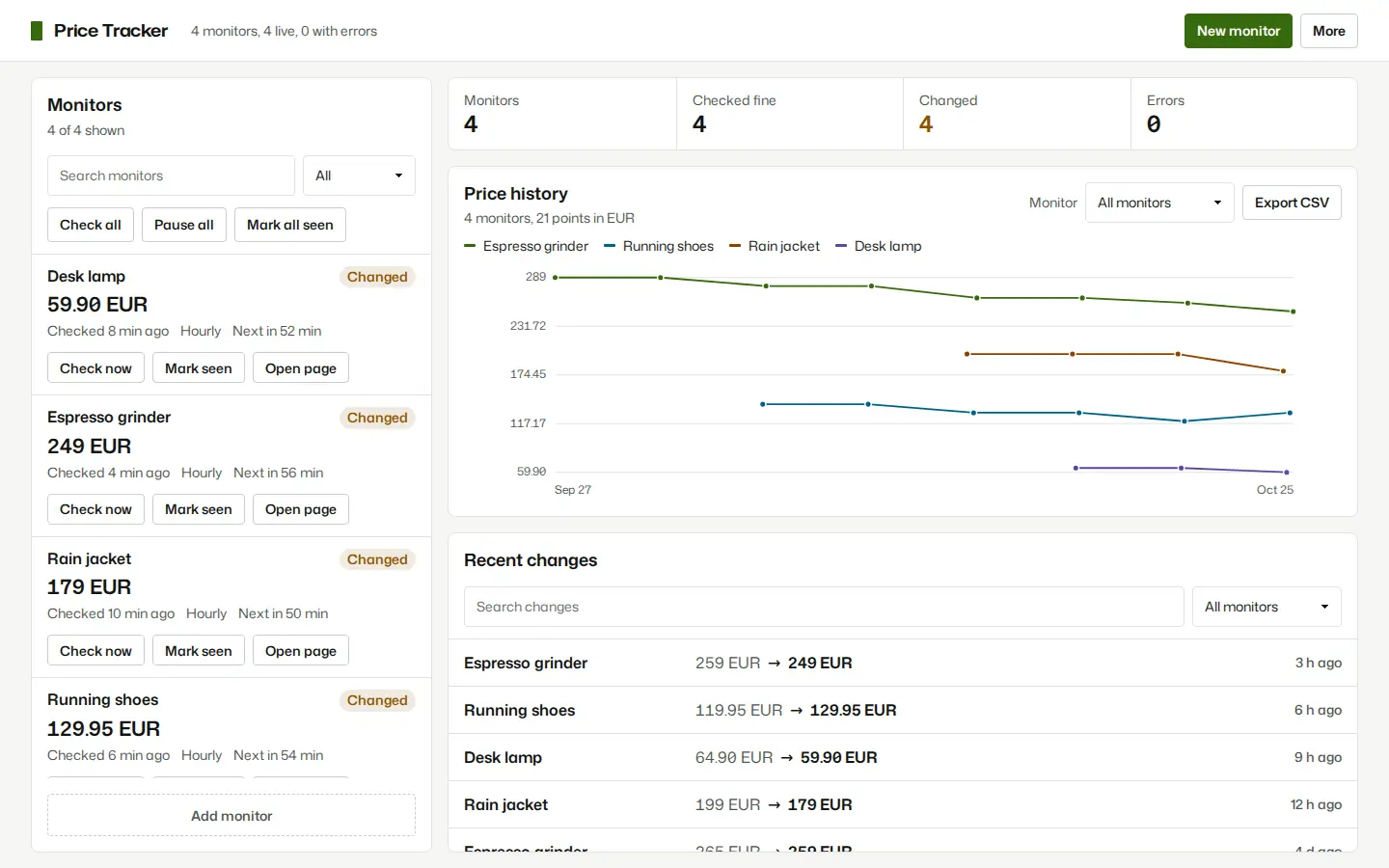Select Desk lamp recent change row
The width and height of the screenshot is (1389, 868).
pos(903,757)
